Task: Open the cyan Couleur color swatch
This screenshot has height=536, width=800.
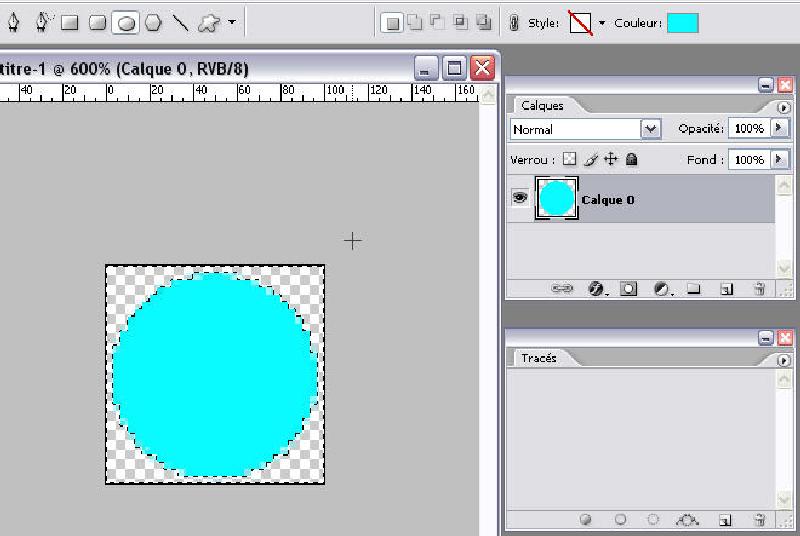Action: [683, 23]
